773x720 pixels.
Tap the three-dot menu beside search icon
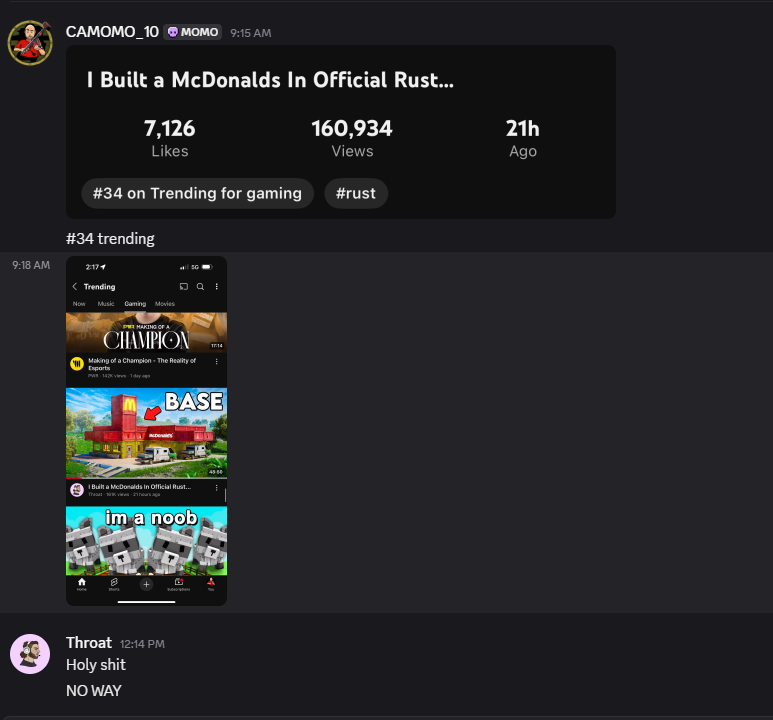pyautogui.click(x=216, y=287)
